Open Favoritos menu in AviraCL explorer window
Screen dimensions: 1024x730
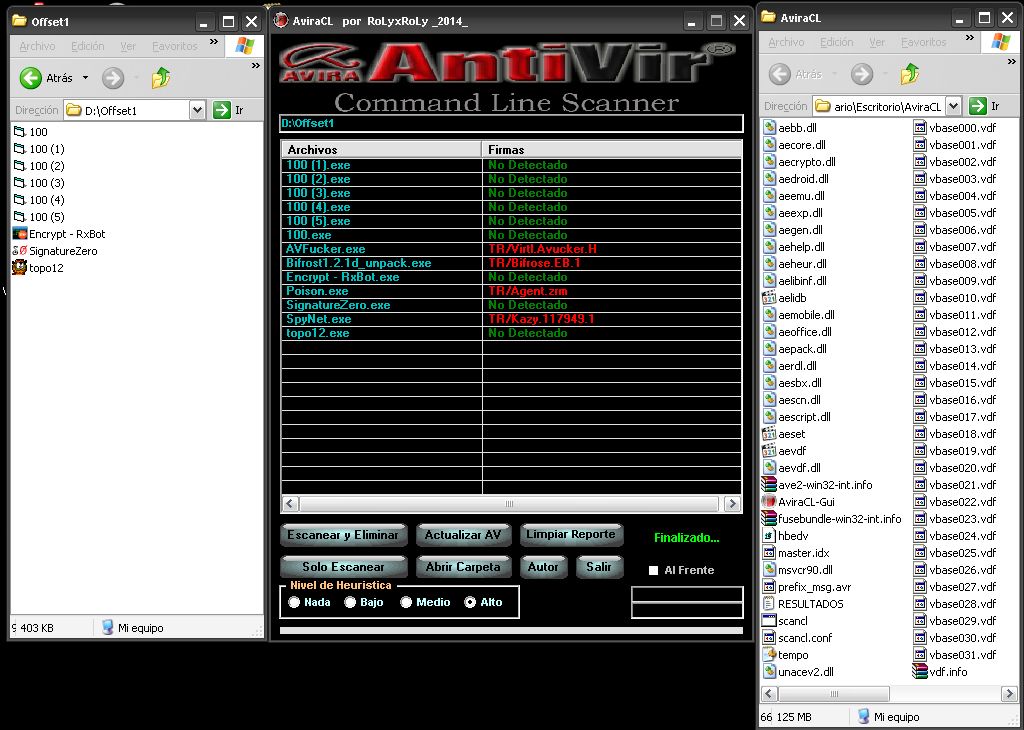click(923, 42)
